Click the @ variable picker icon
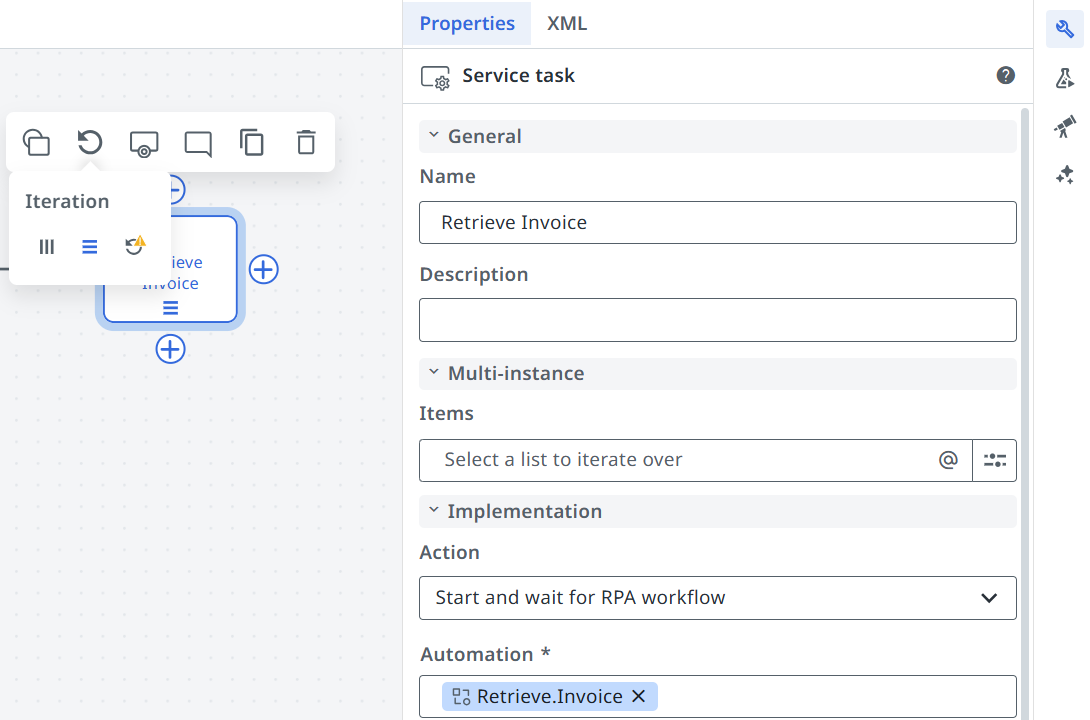 [948, 459]
